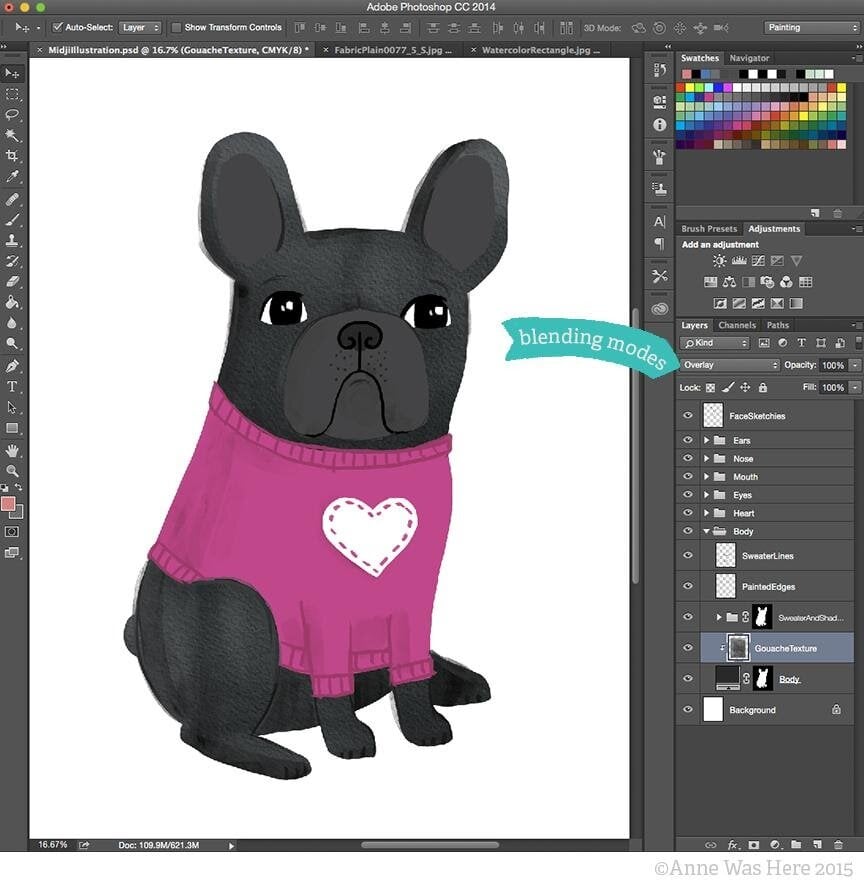Pick the Crop tool
The width and height of the screenshot is (864, 885).
click(x=12, y=156)
